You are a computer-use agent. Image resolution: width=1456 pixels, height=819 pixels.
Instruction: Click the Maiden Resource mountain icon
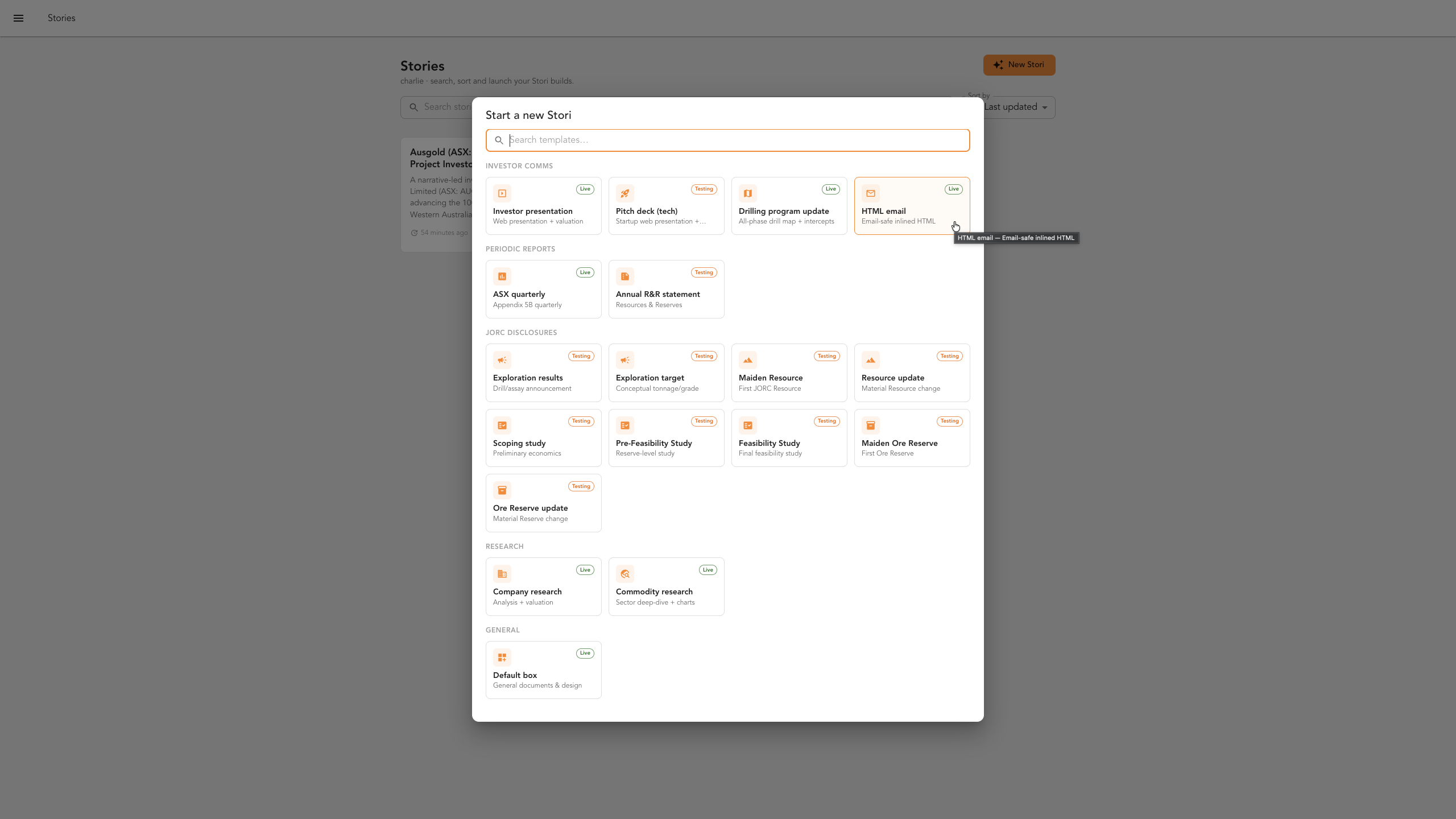click(748, 360)
